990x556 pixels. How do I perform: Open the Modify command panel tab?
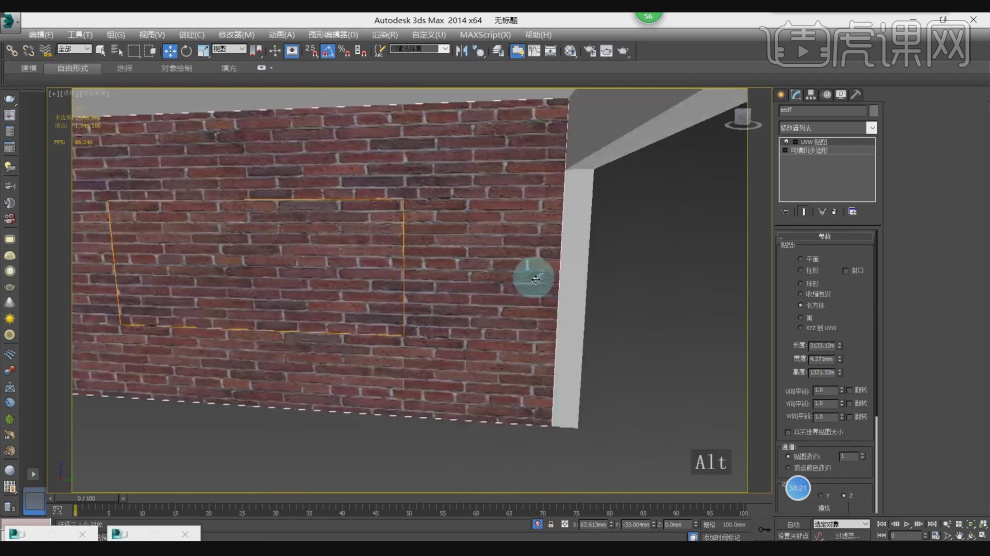(797, 94)
